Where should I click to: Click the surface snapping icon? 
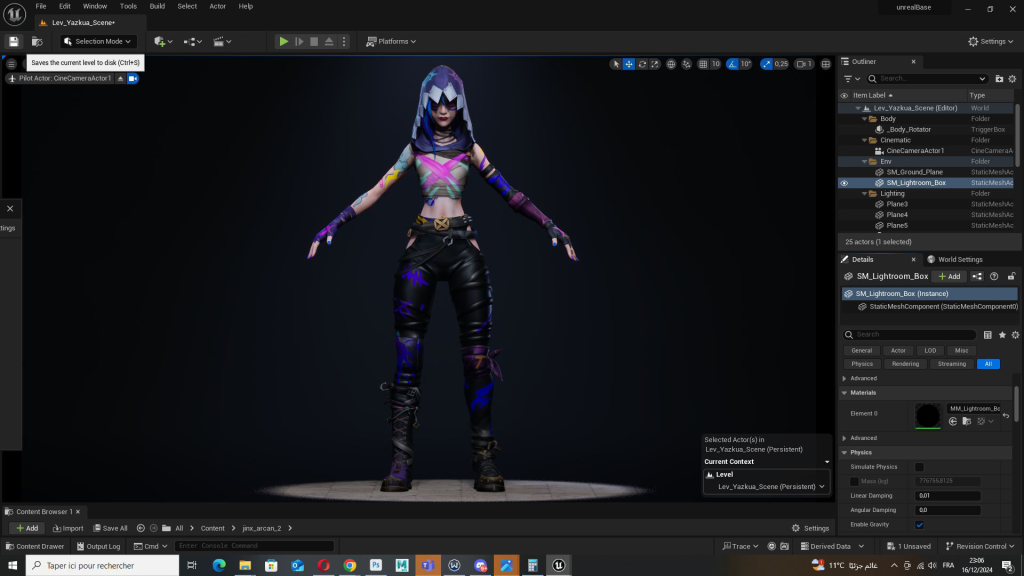pos(686,64)
